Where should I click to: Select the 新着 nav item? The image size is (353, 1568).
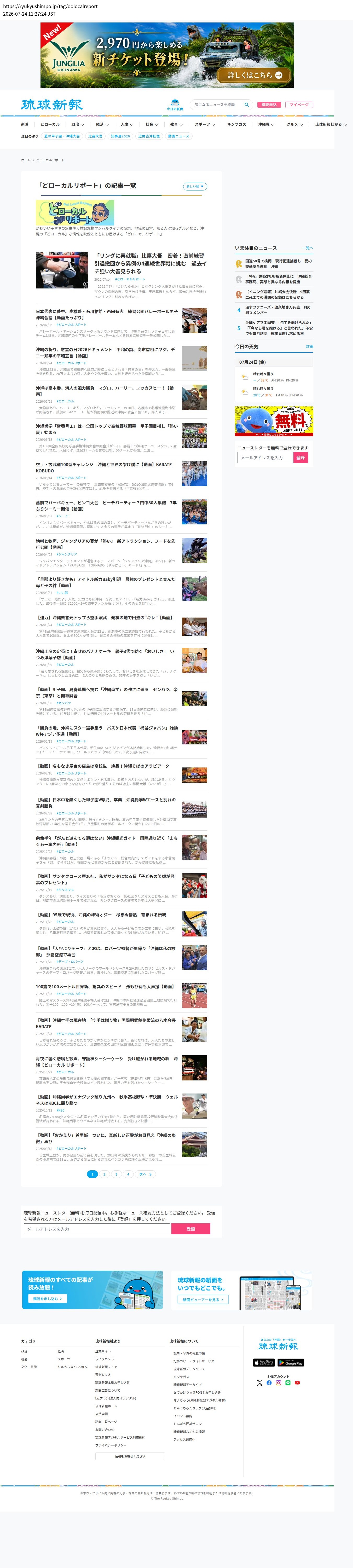[25, 124]
